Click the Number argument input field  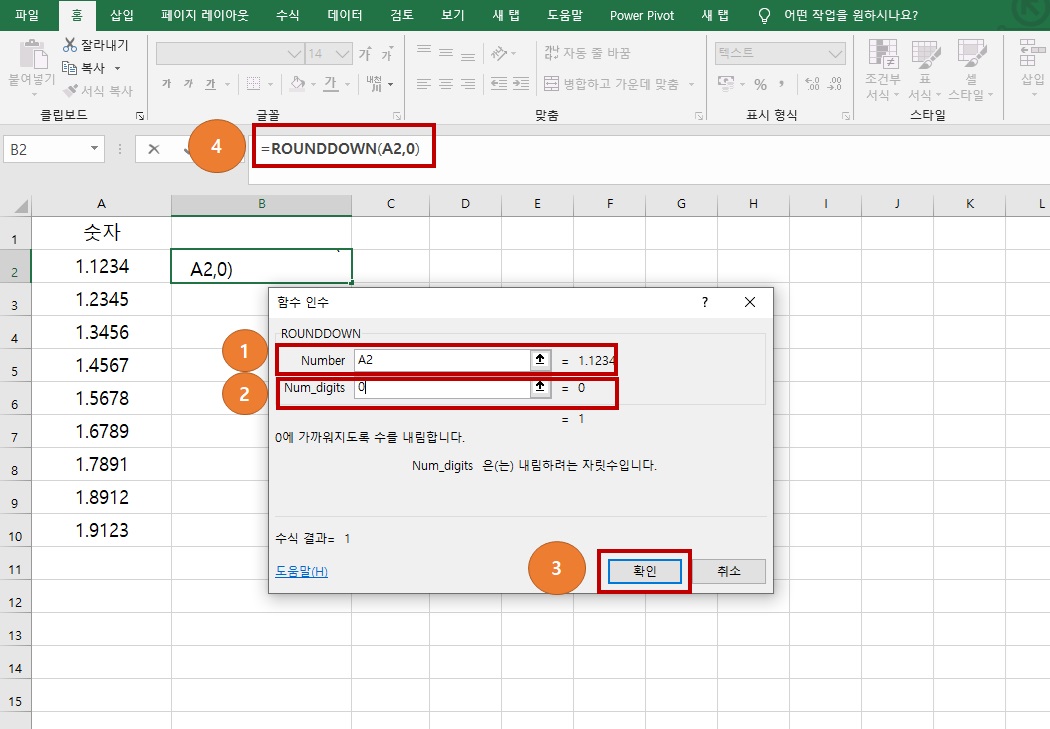point(442,359)
